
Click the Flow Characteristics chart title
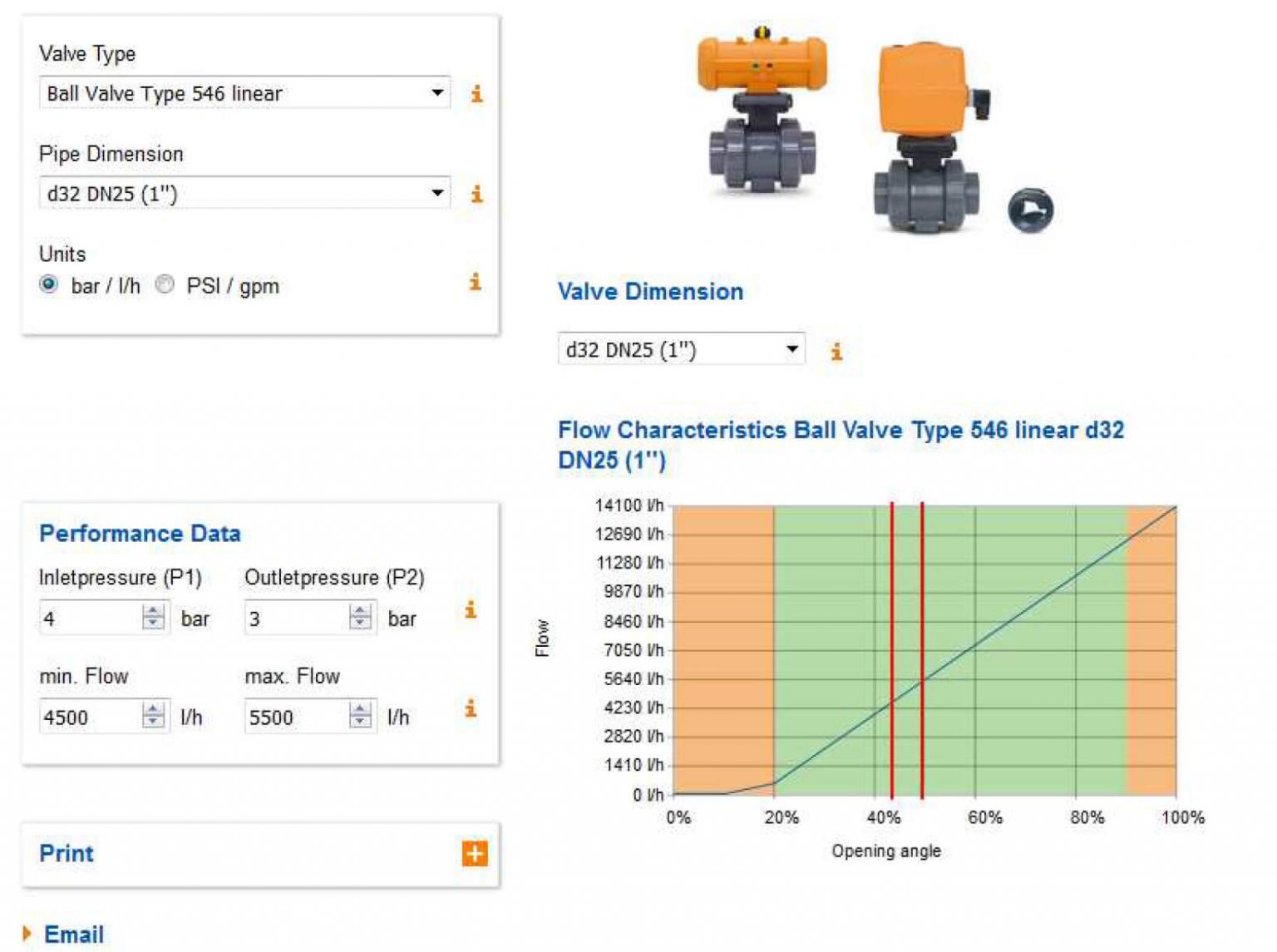pyautogui.click(x=840, y=432)
